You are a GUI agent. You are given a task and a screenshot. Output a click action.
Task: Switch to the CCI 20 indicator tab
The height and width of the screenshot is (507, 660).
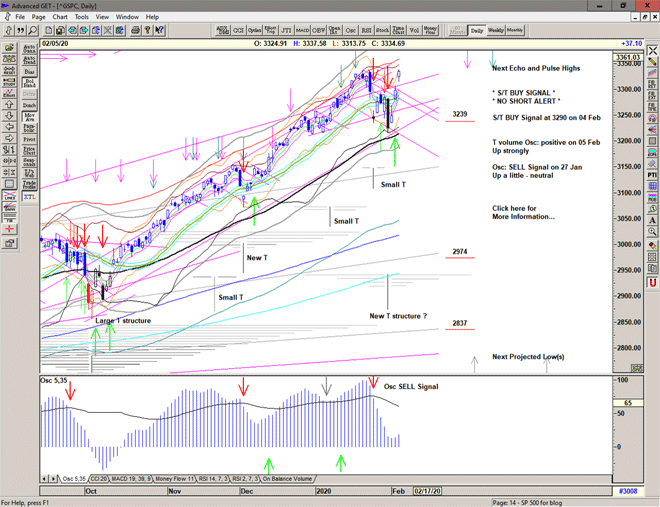pos(99,479)
